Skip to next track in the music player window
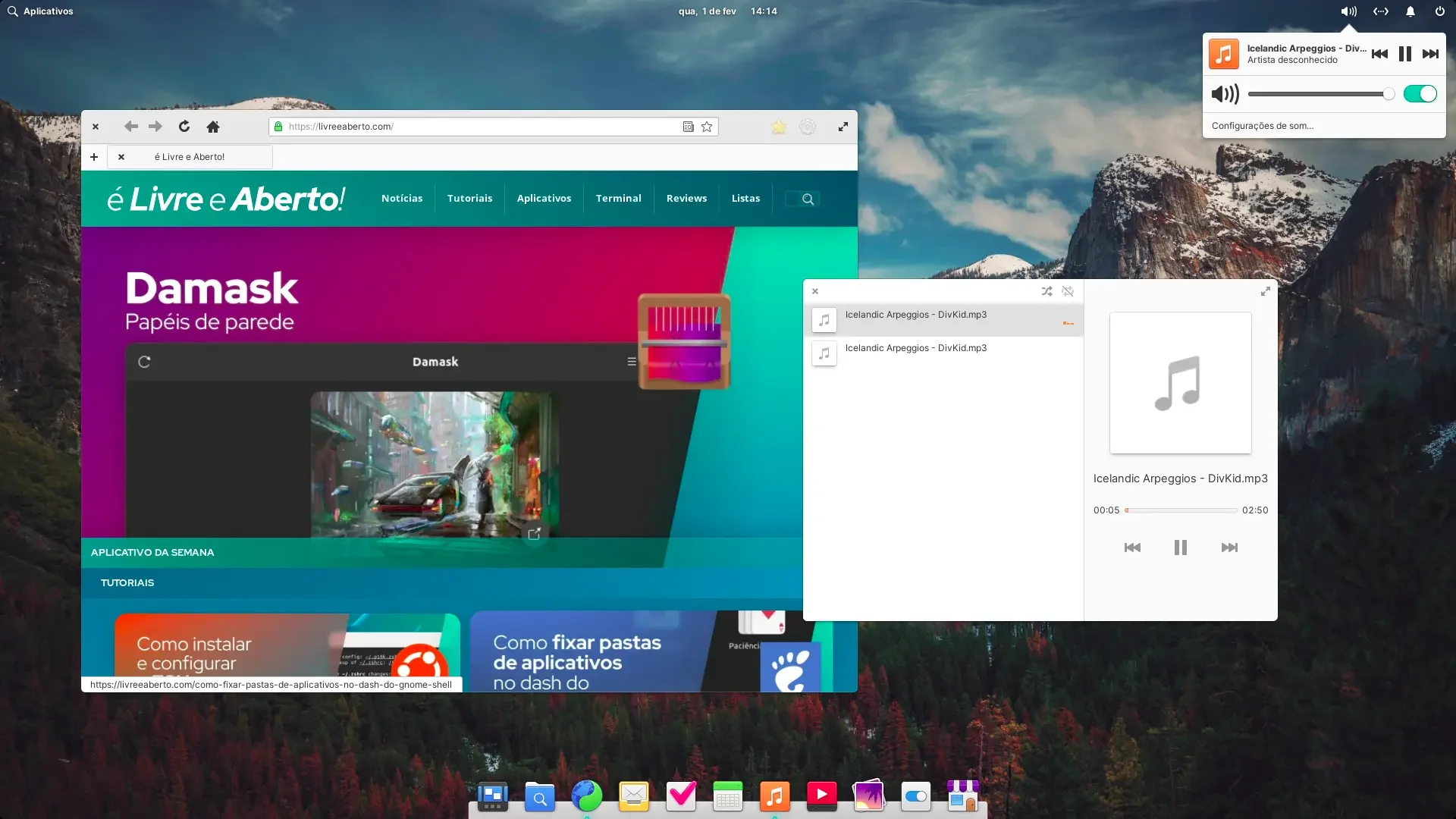Image resolution: width=1456 pixels, height=819 pixels. 1229,548
